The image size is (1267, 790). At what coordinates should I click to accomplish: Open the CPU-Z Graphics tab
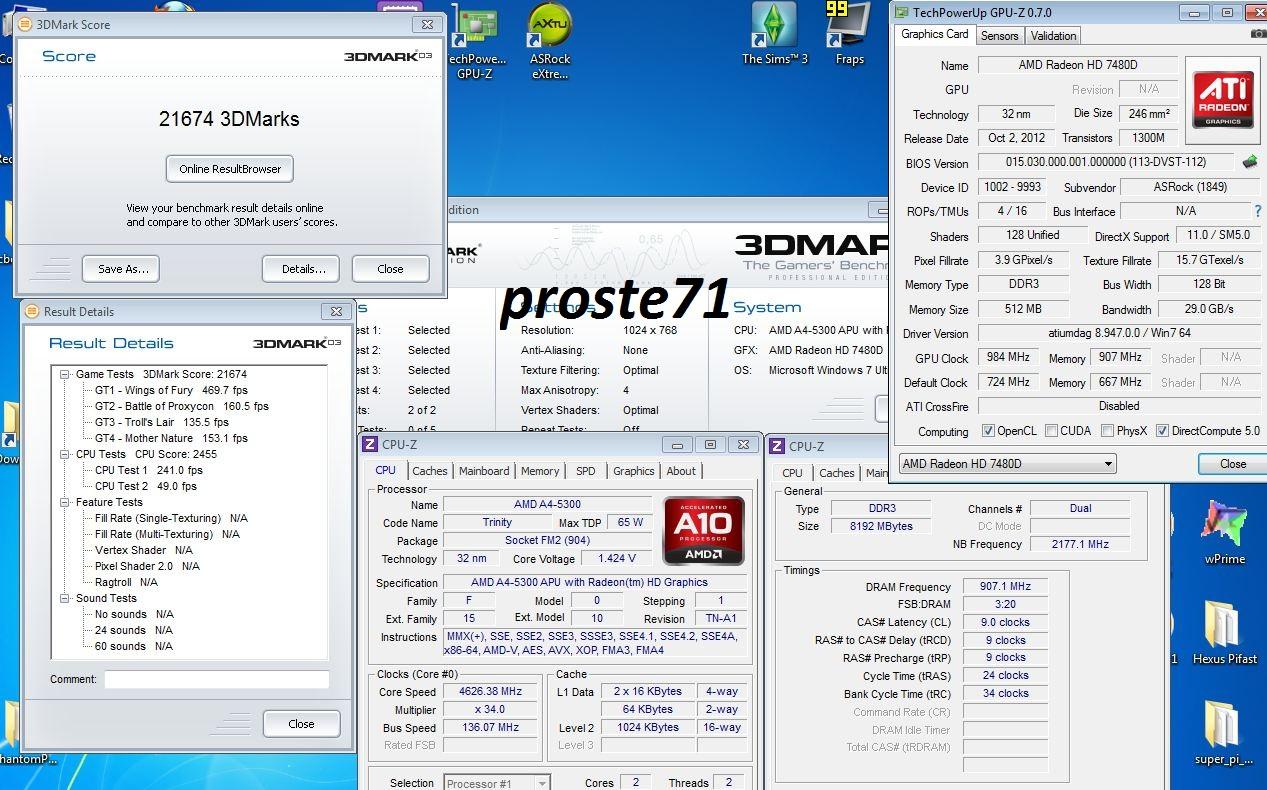(x=634, y=471)
